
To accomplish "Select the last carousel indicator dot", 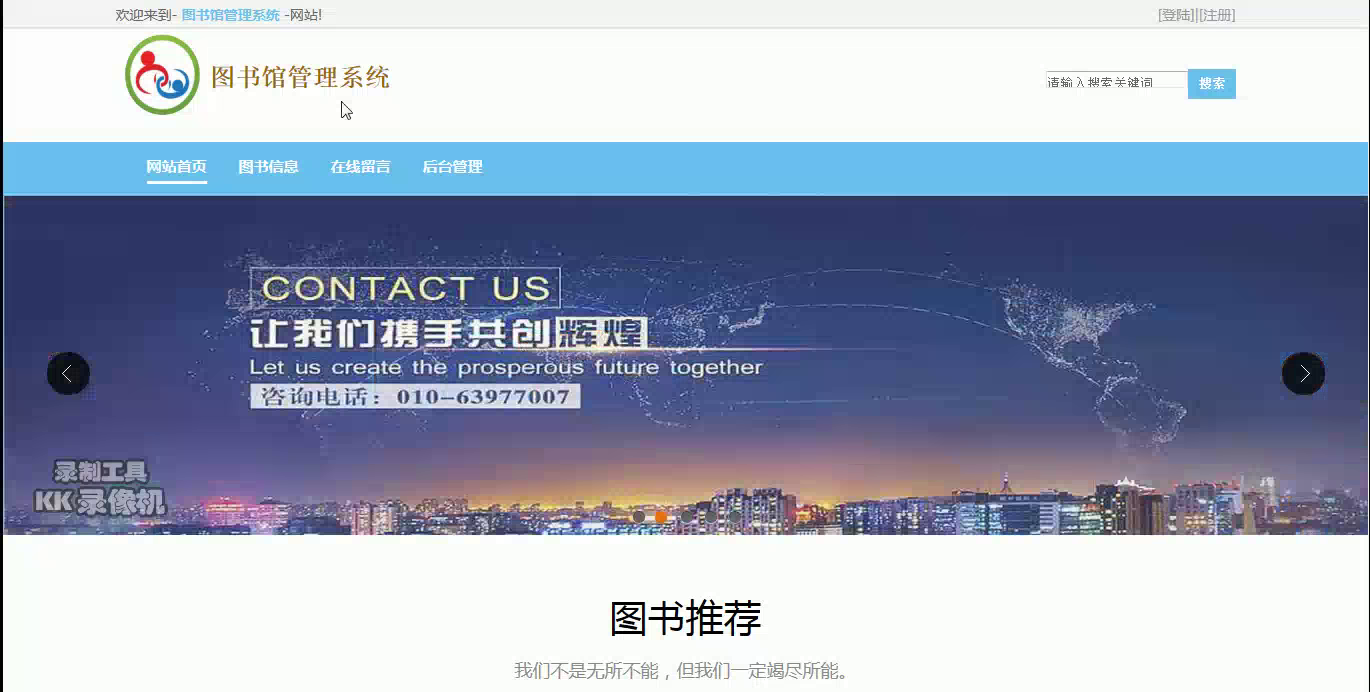I will (735, 517).
